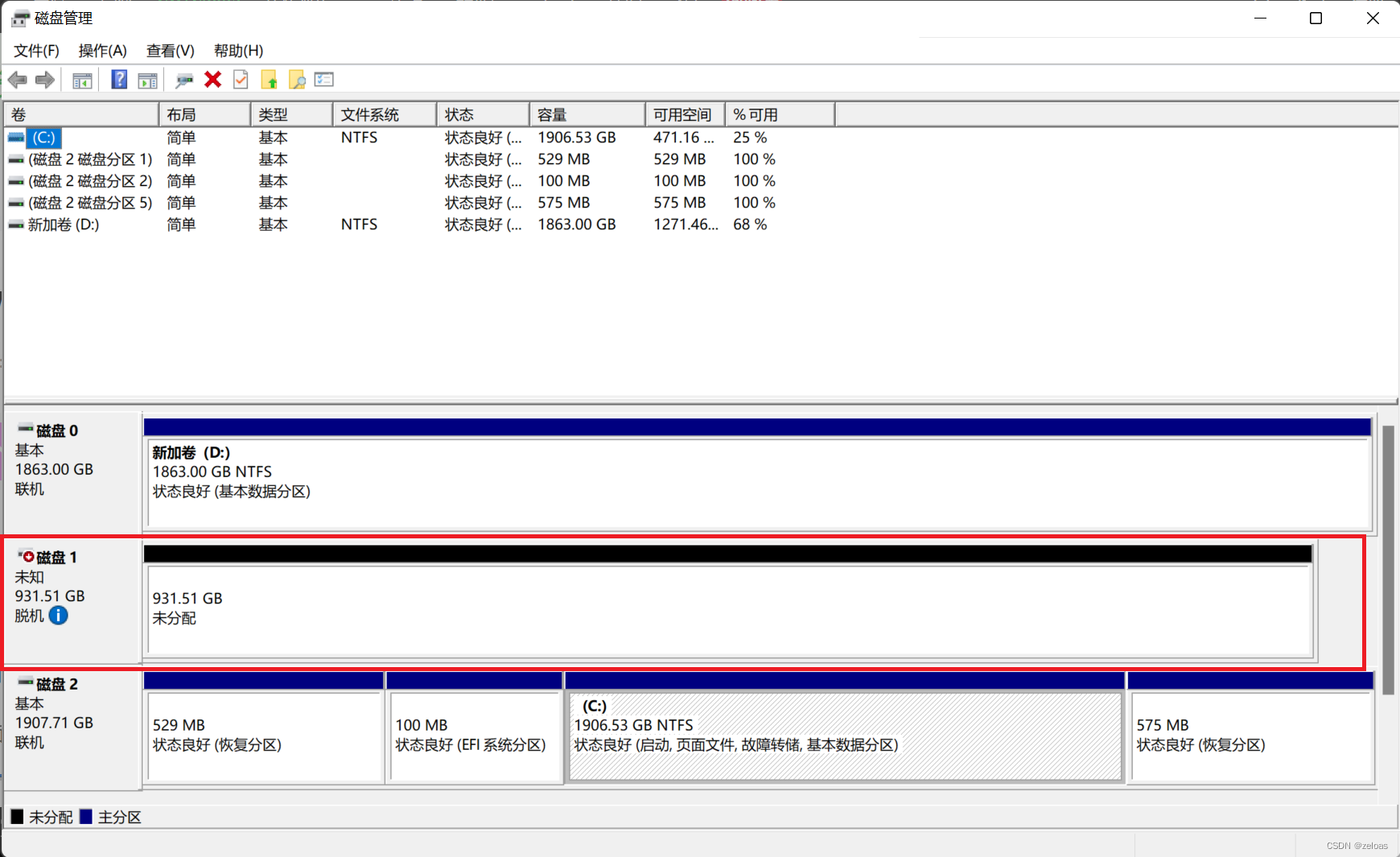
Task: Open Help via the question mark icon
Action: point(118,79)
